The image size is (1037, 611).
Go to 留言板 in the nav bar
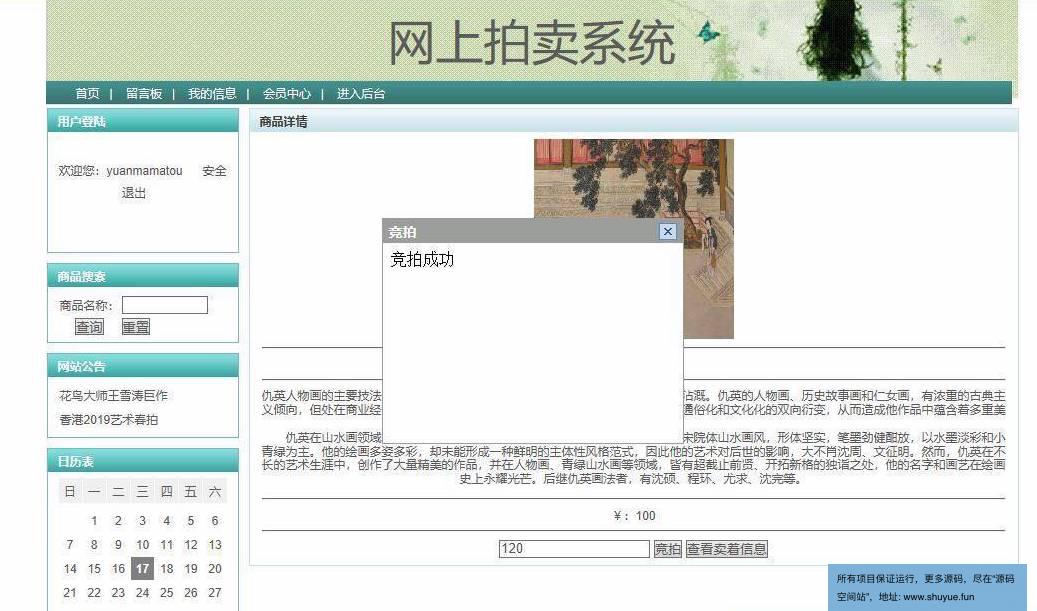coord(144,94)
